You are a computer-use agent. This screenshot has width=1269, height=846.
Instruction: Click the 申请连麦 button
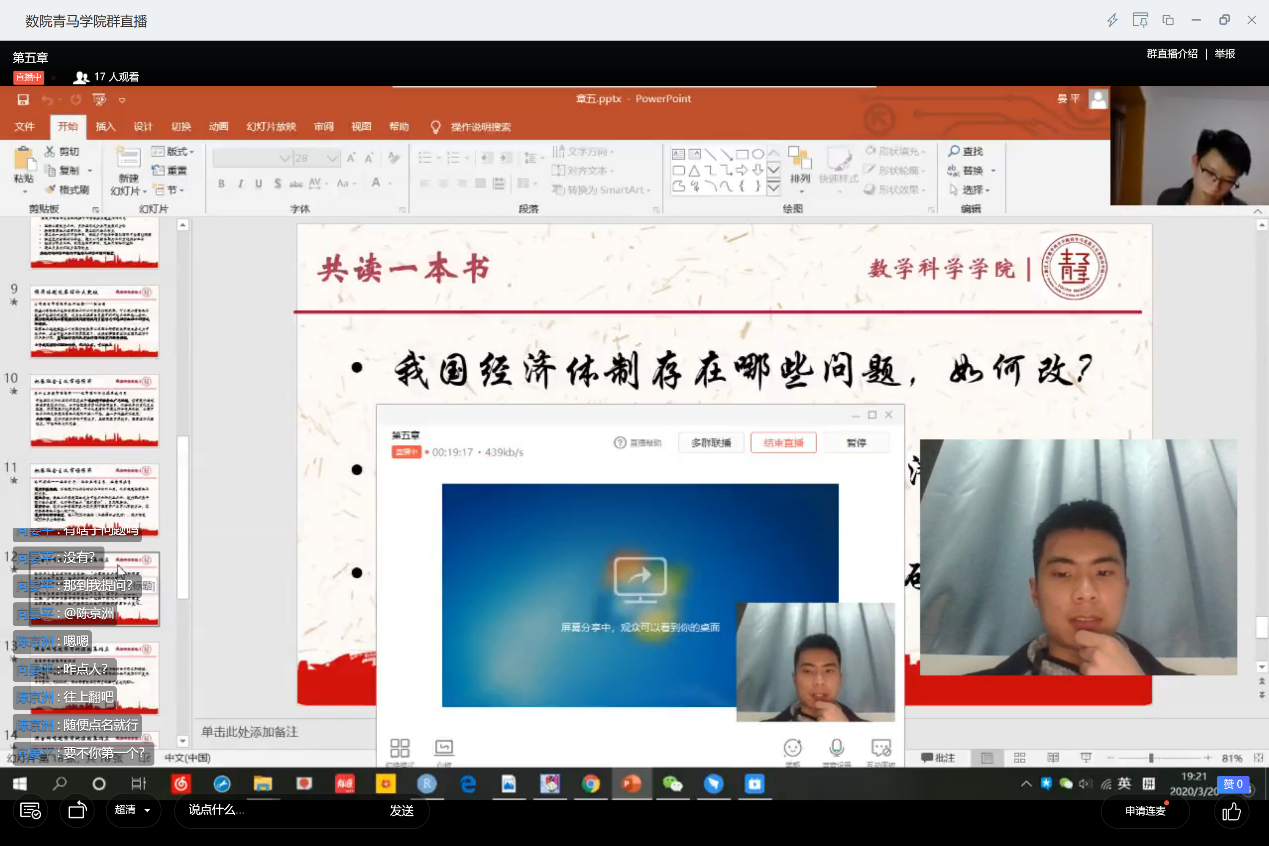(x=1145, y=811)
